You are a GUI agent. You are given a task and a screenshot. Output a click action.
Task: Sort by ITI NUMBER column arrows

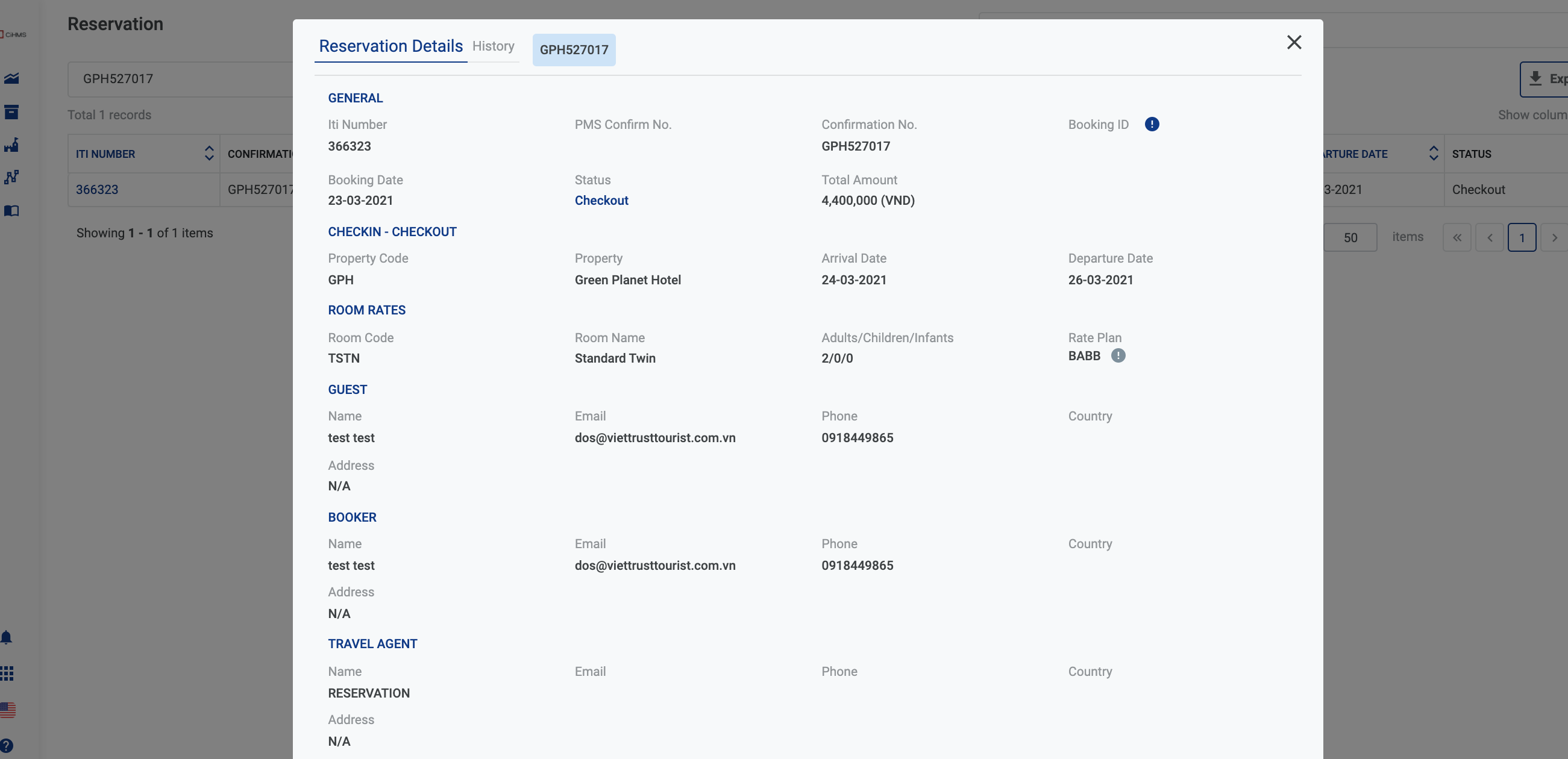tap(209, 154)
